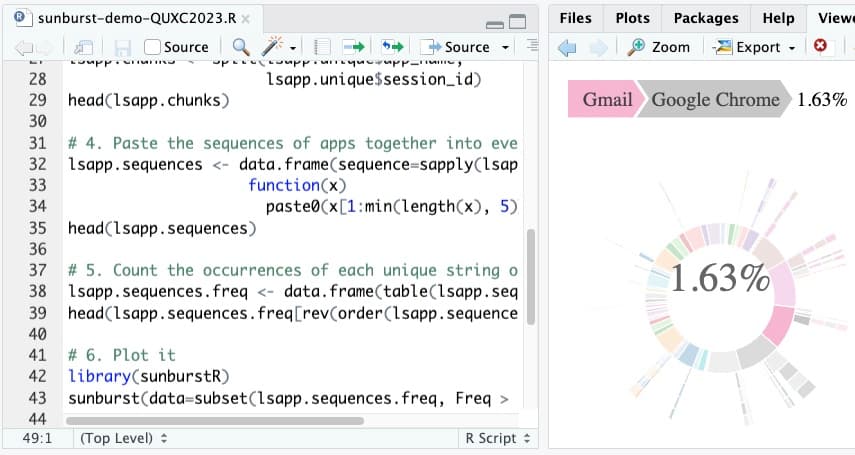Open the (Top Level) scope navigator

tap(123, 438)
